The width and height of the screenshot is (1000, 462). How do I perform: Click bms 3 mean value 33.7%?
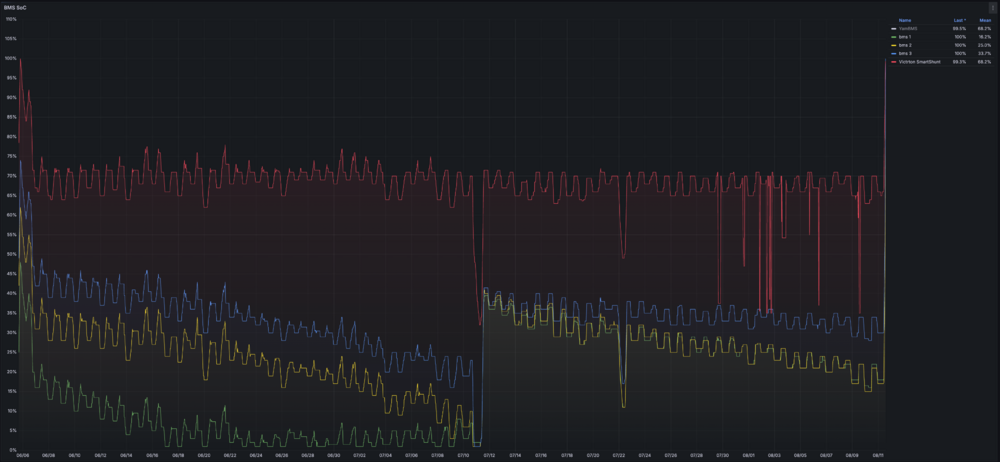[x=986, y=54]
